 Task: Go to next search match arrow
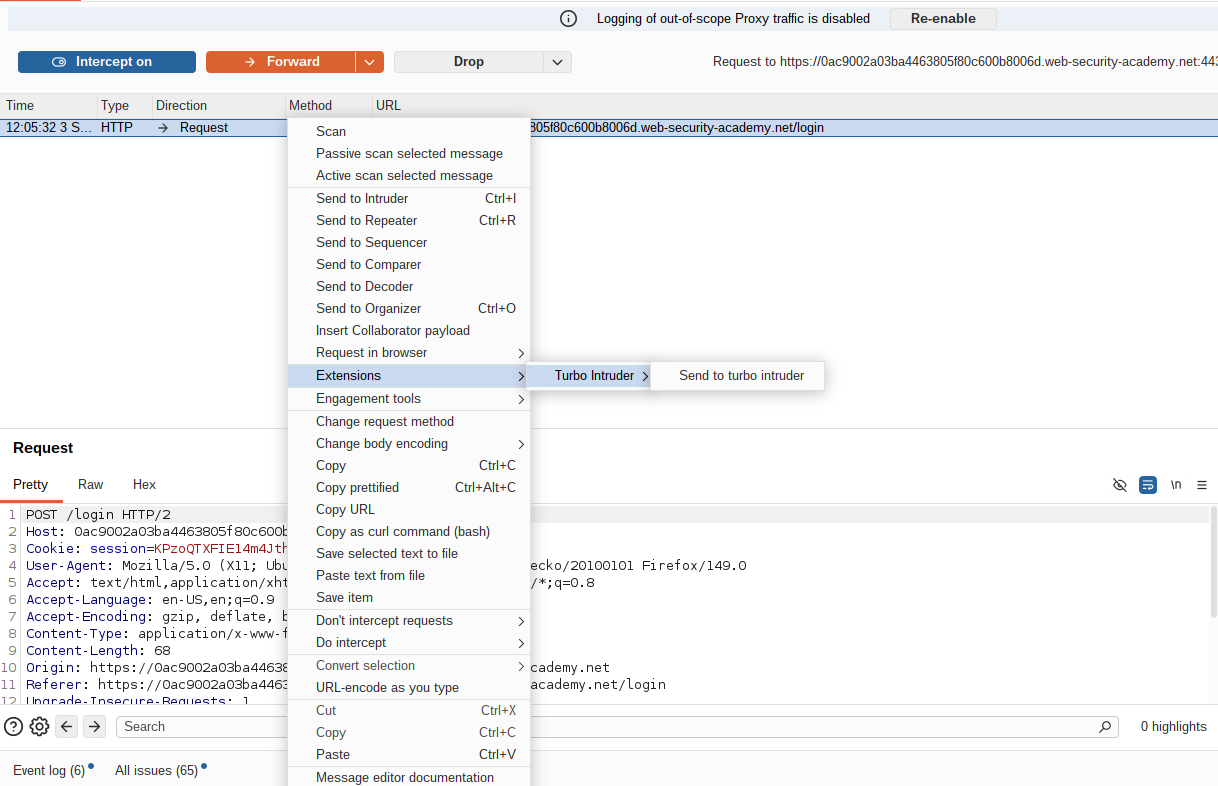94,727
